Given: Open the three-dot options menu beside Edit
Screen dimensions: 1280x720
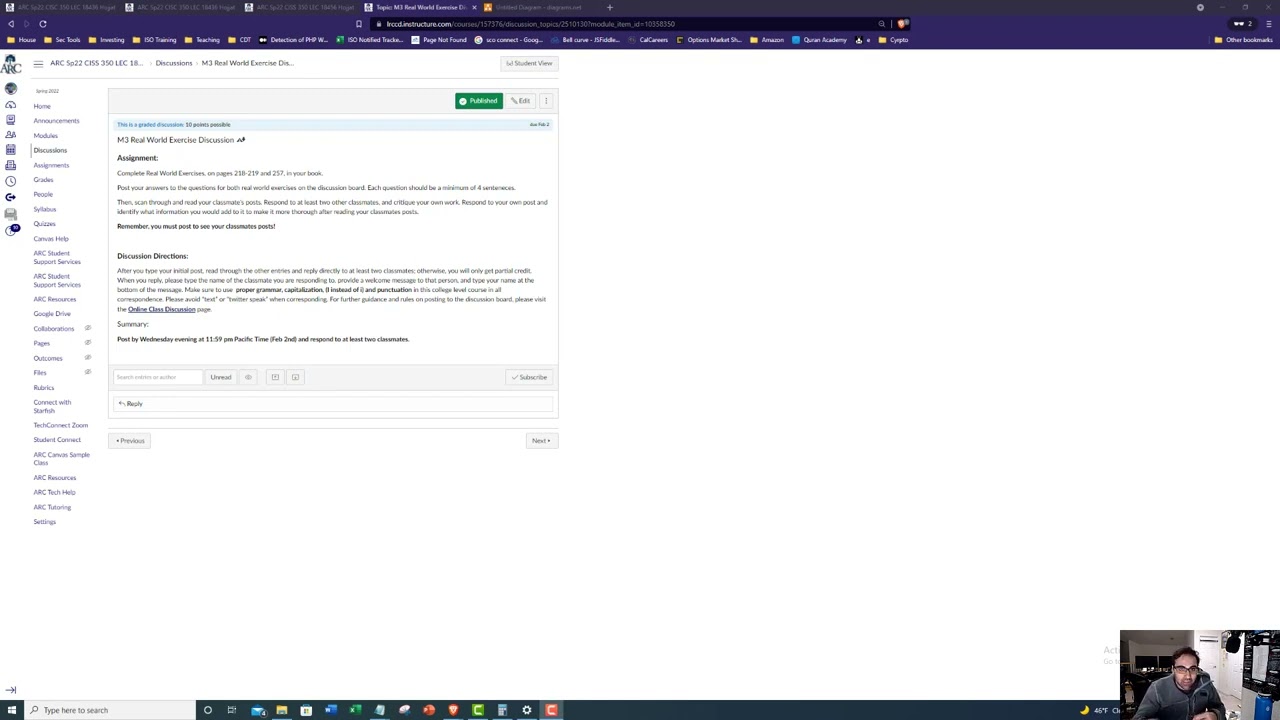Looking at the screenshot, I should tap(546, 101).
